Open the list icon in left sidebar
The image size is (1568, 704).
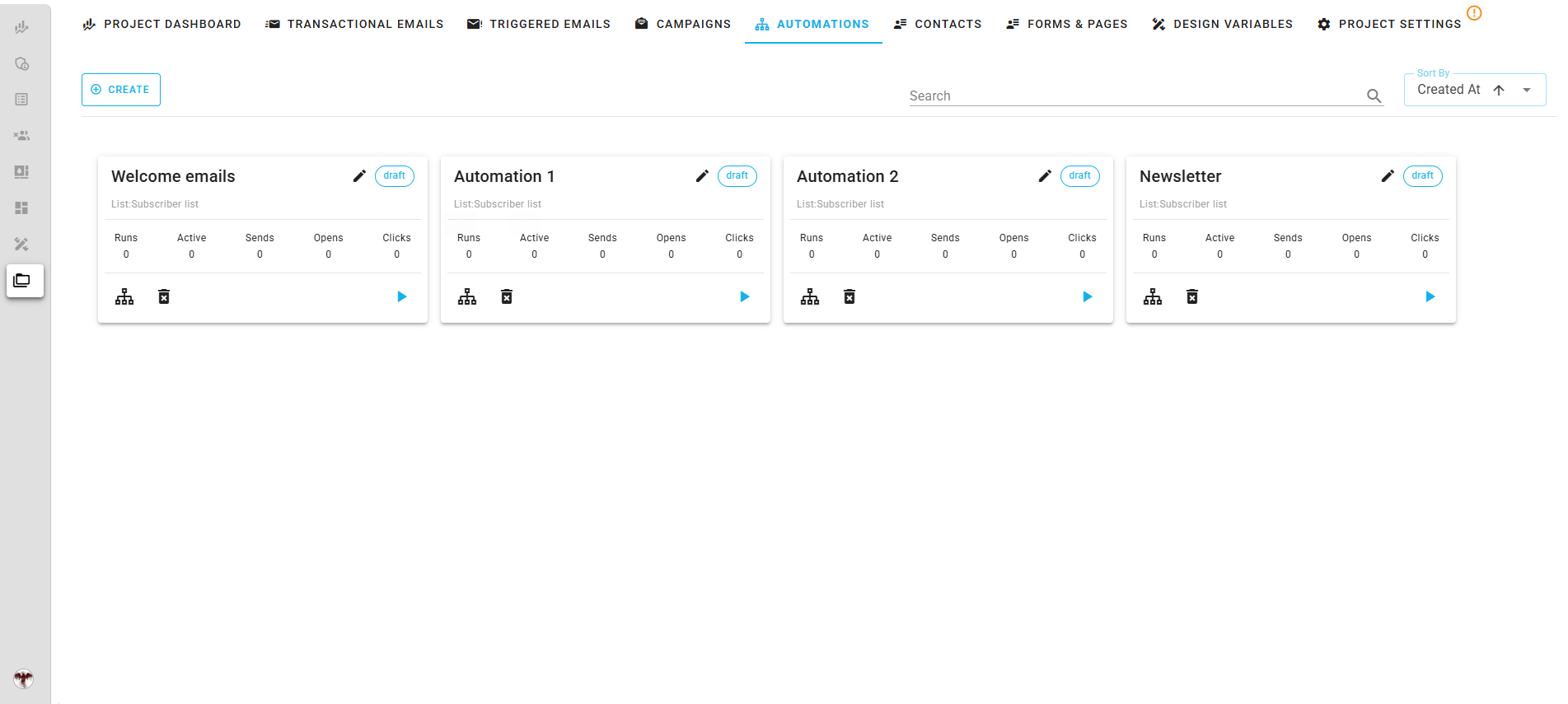(21, 100)
